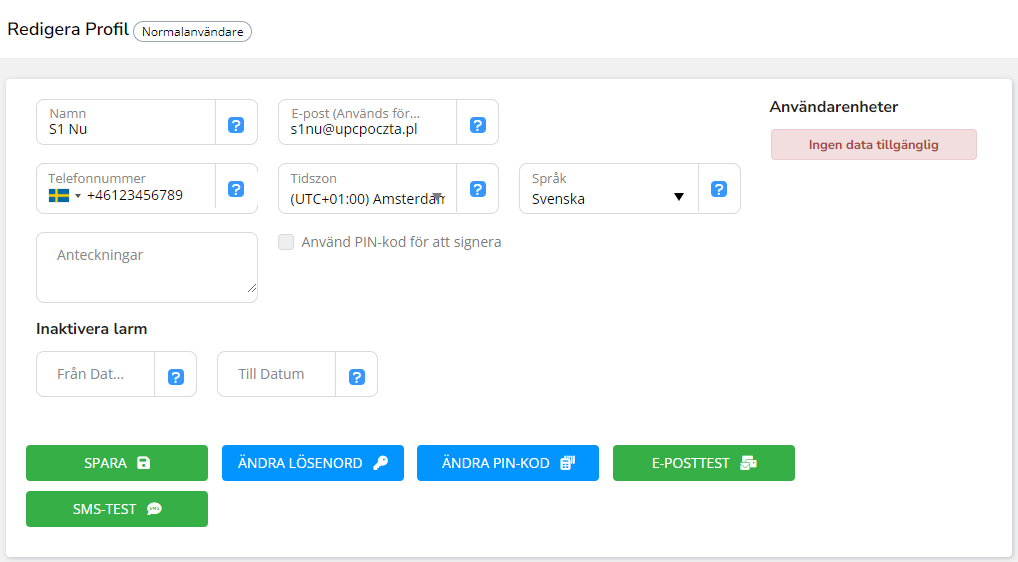Show help for the Till Datum field
Screen dimensions: 1018x562
(356, 377)
